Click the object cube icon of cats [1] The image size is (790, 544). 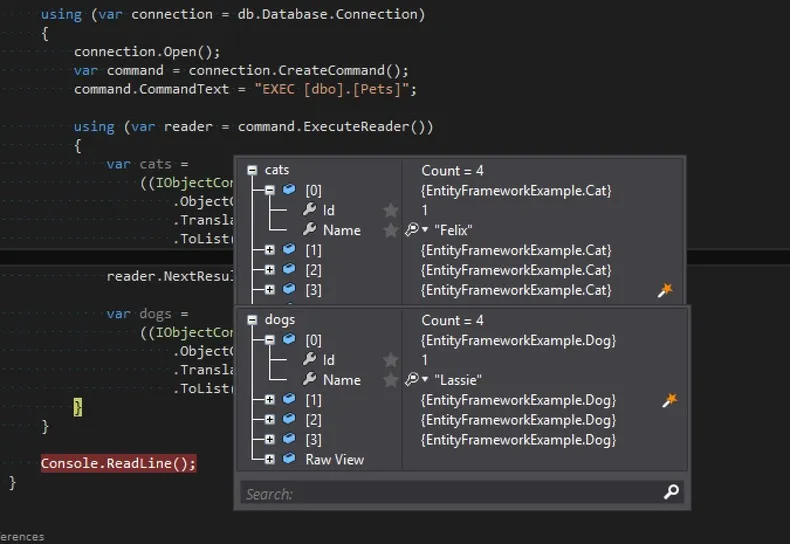click(x=289, y=249)
